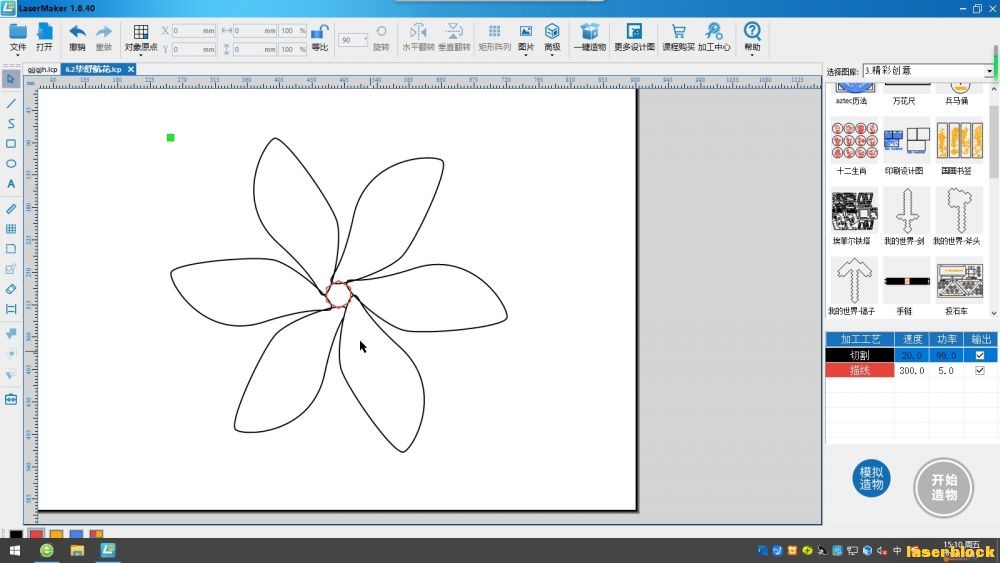Image resolution: width=1000 pixels, height=563 pixels.
Task: Click the X position input field
Action: pyautogui.click(x=194, y=30)
